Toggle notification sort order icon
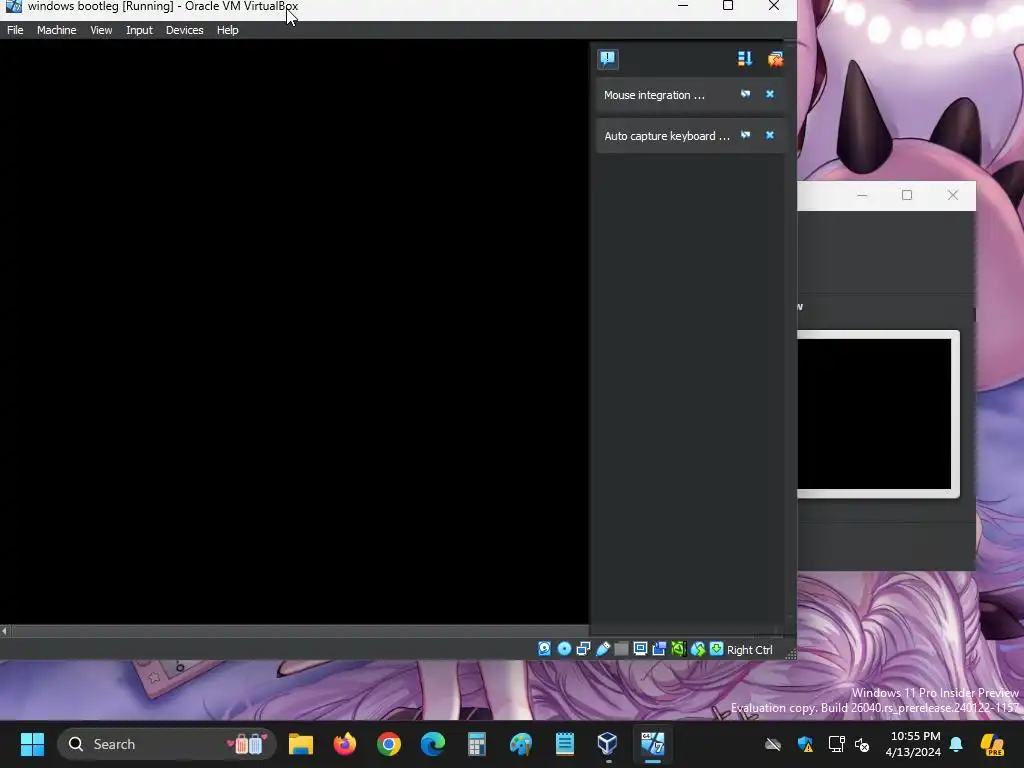1024x768 pixels. [744, 59]
